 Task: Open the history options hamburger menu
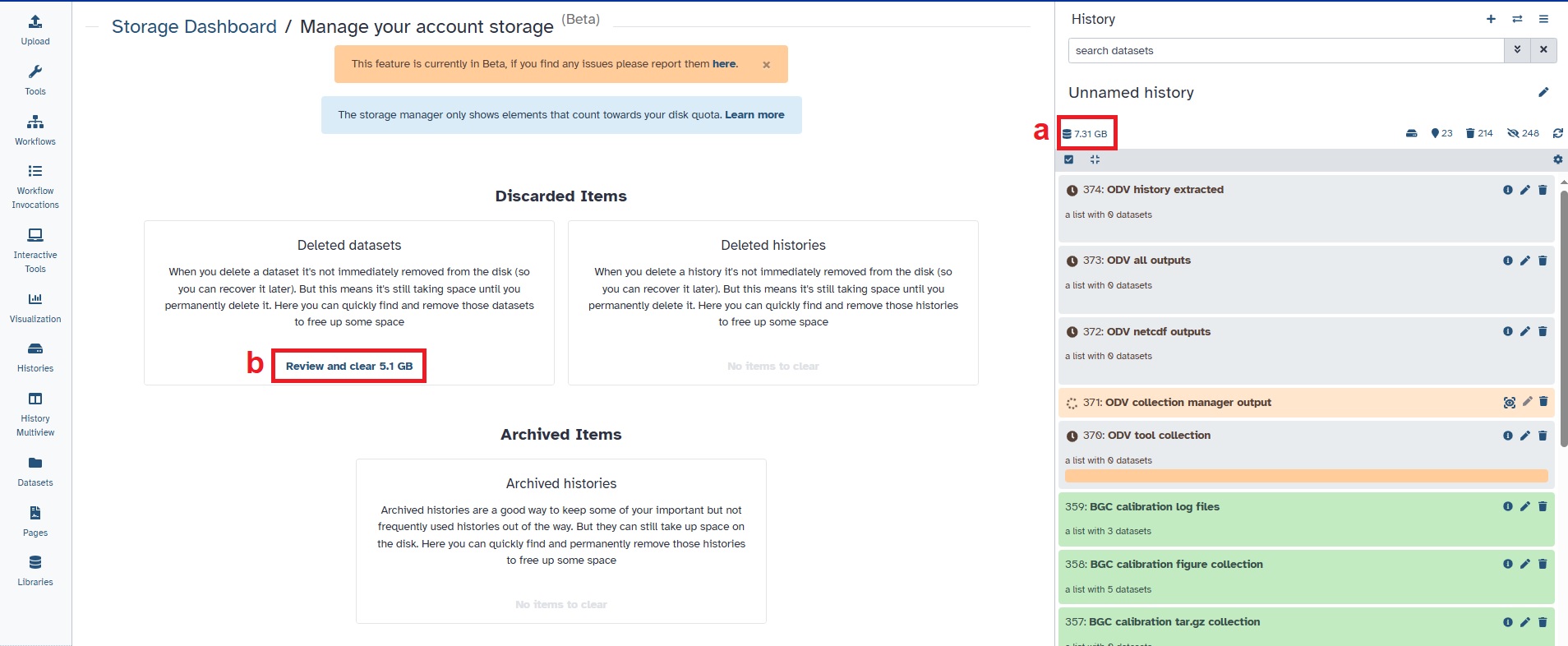(x=1543, y=19)
